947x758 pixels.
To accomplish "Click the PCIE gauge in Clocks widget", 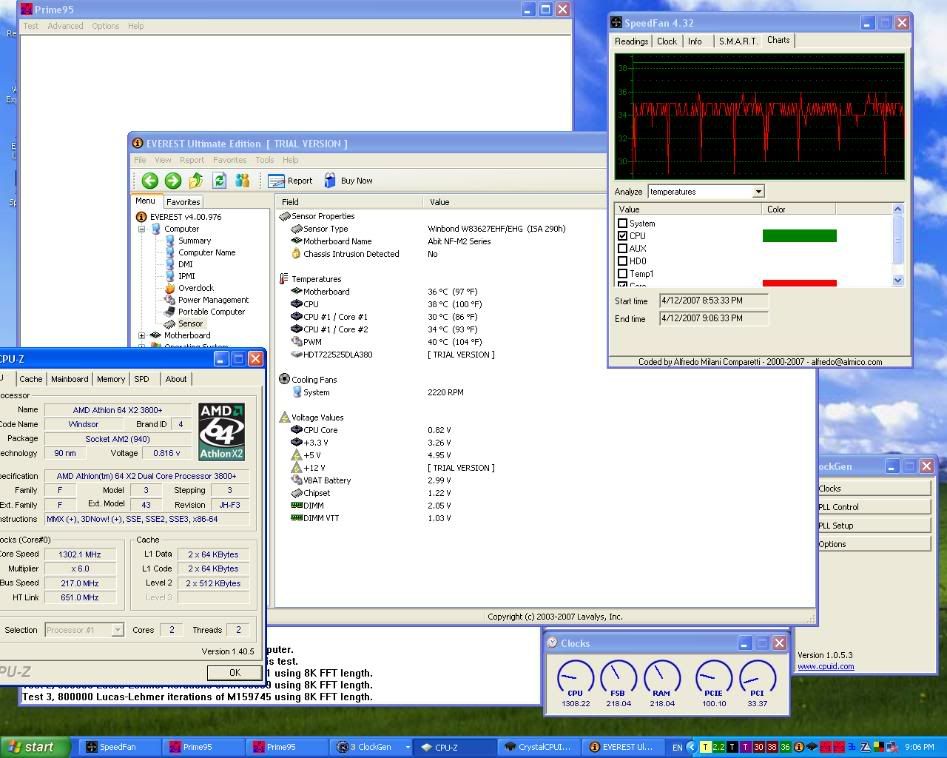I will point(713,678).
